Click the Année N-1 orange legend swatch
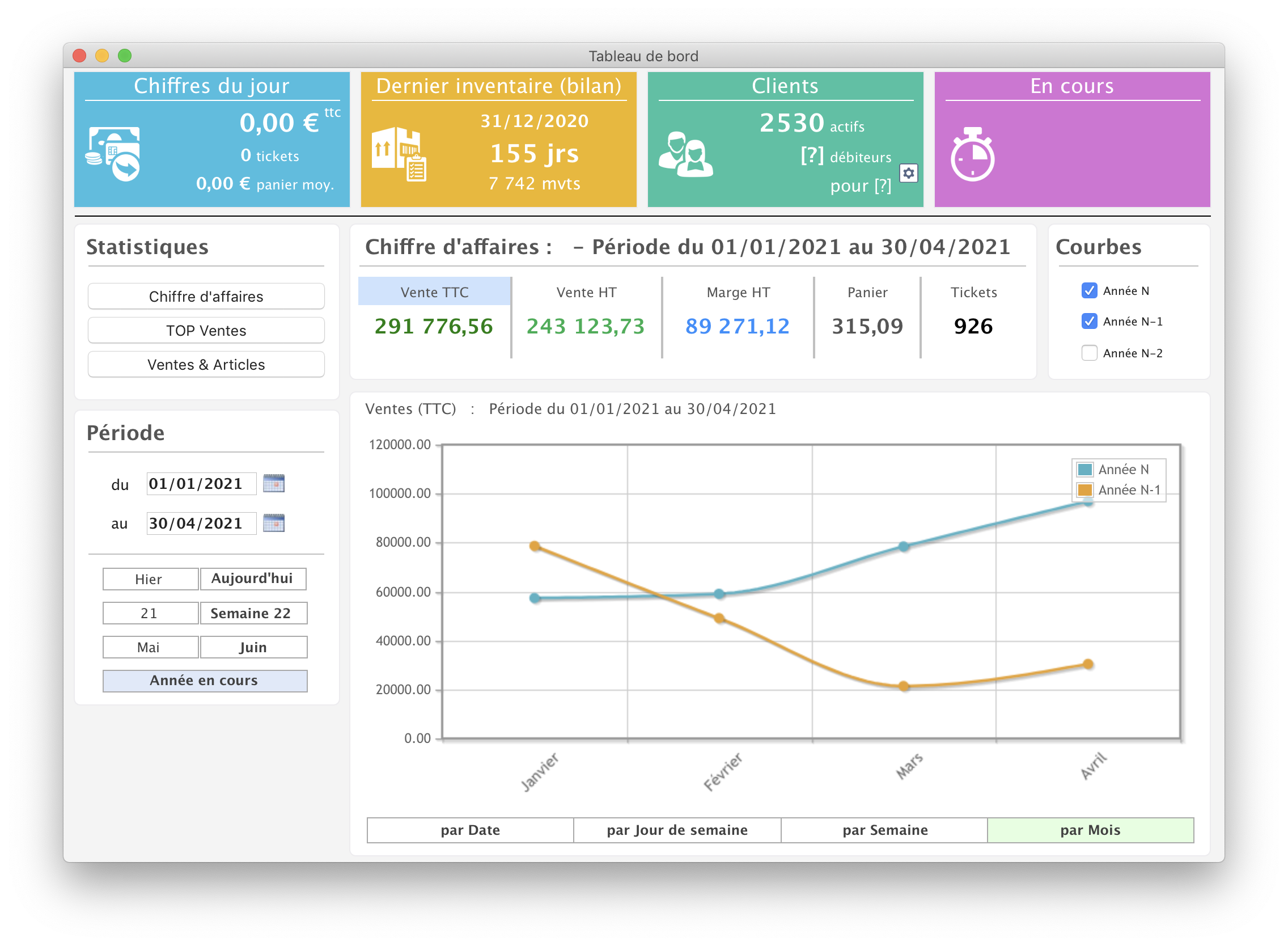1288x946 pixels. click(x=1085, y=490)
